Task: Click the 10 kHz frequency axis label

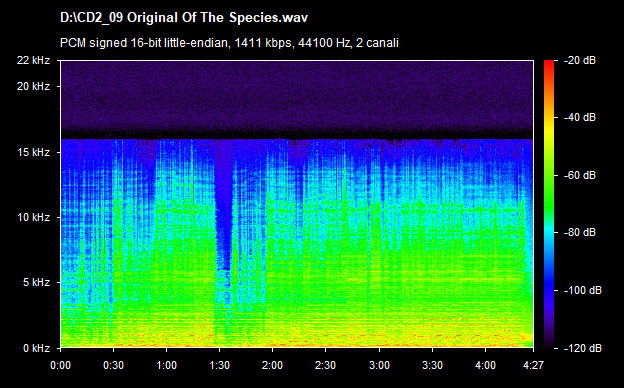Action: coord(33,217)
